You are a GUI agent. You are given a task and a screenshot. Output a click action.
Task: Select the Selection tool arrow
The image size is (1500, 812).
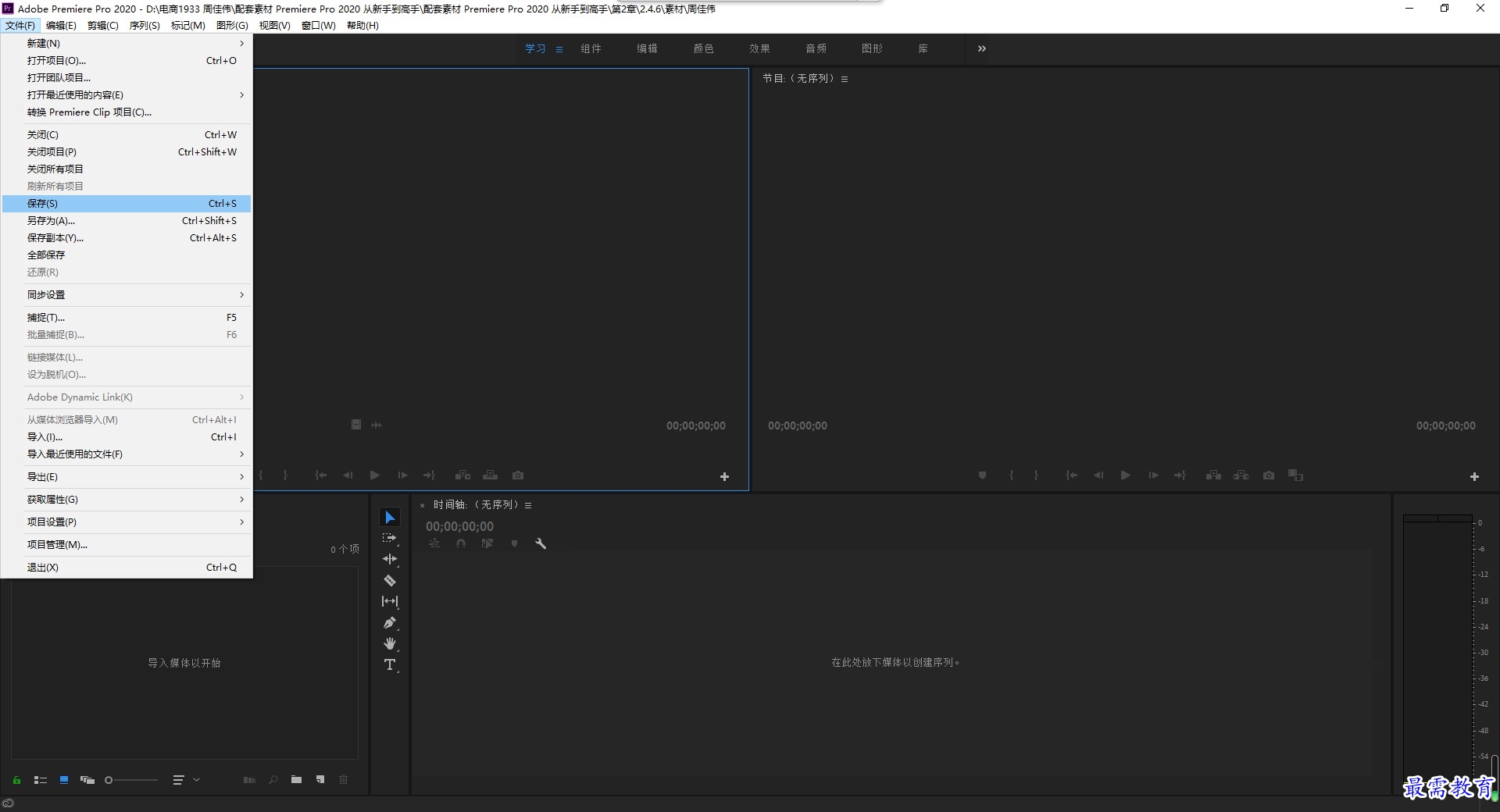(390, 518)
